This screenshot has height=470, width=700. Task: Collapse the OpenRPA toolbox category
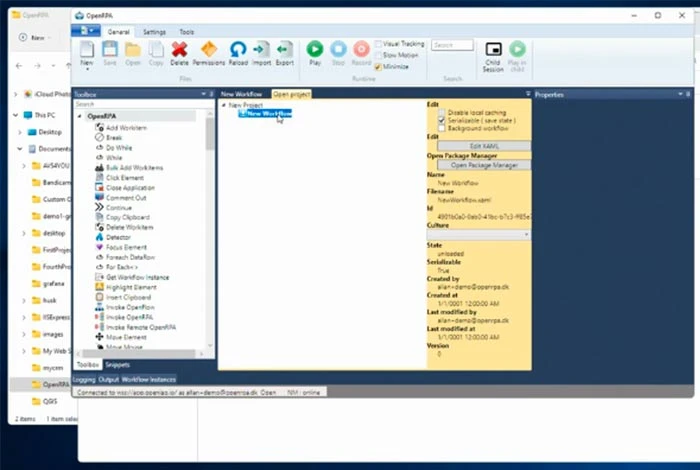(79, 116)
